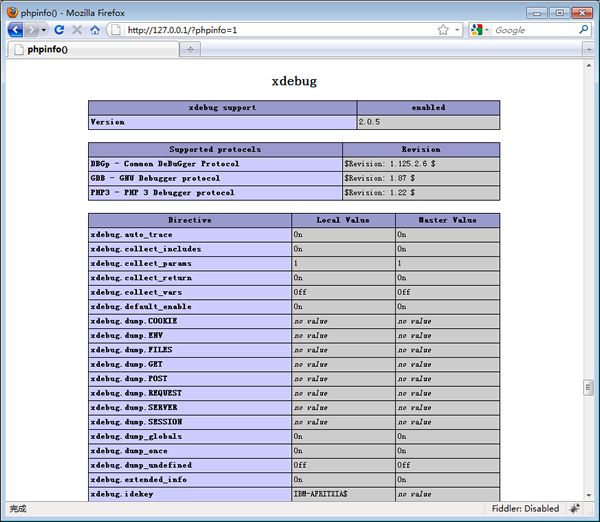Open the list all tabs dropdown
This screenshot has height=522, width=600.
point(589,49)
